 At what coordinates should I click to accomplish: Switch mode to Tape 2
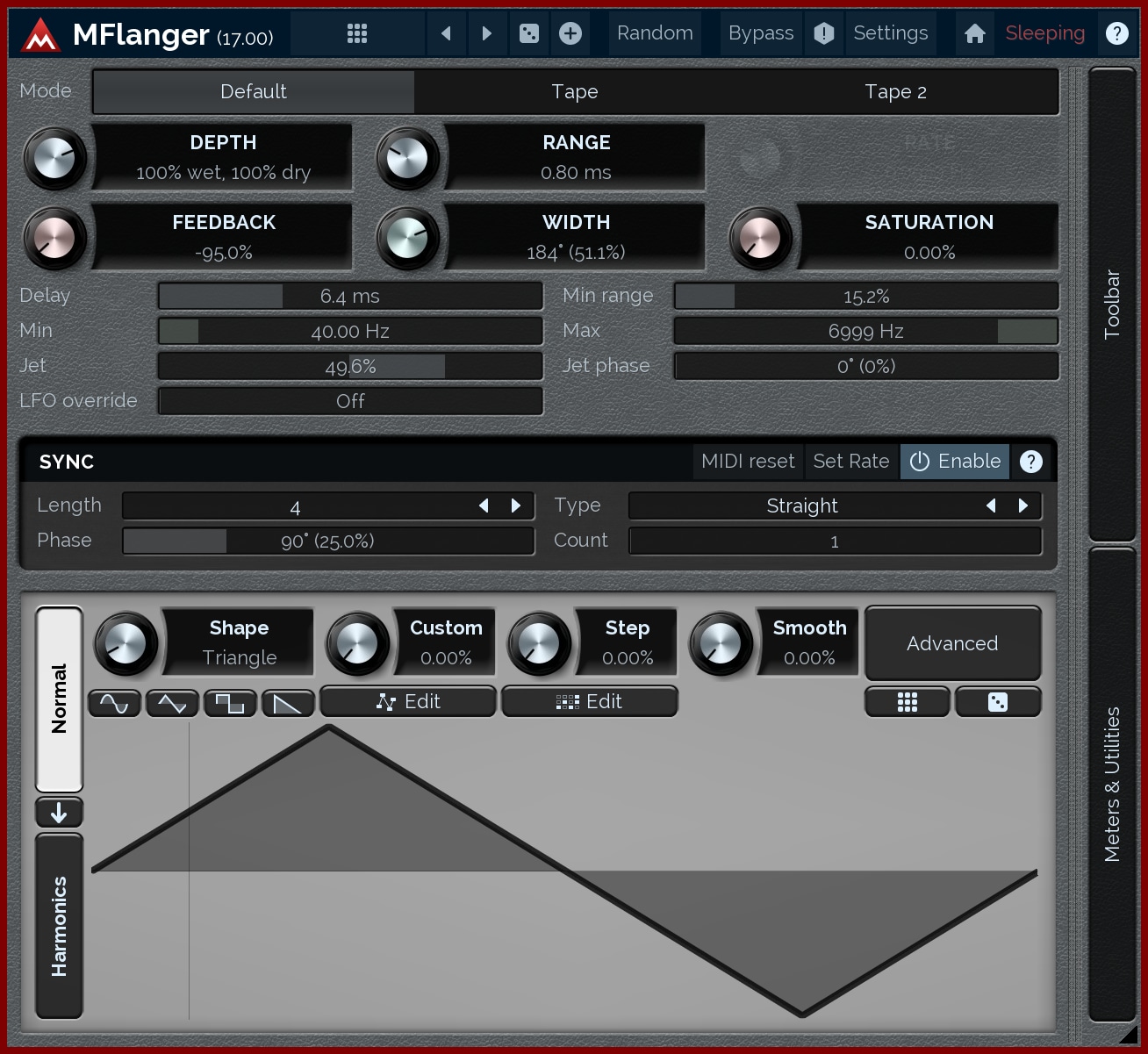point(895,92)
